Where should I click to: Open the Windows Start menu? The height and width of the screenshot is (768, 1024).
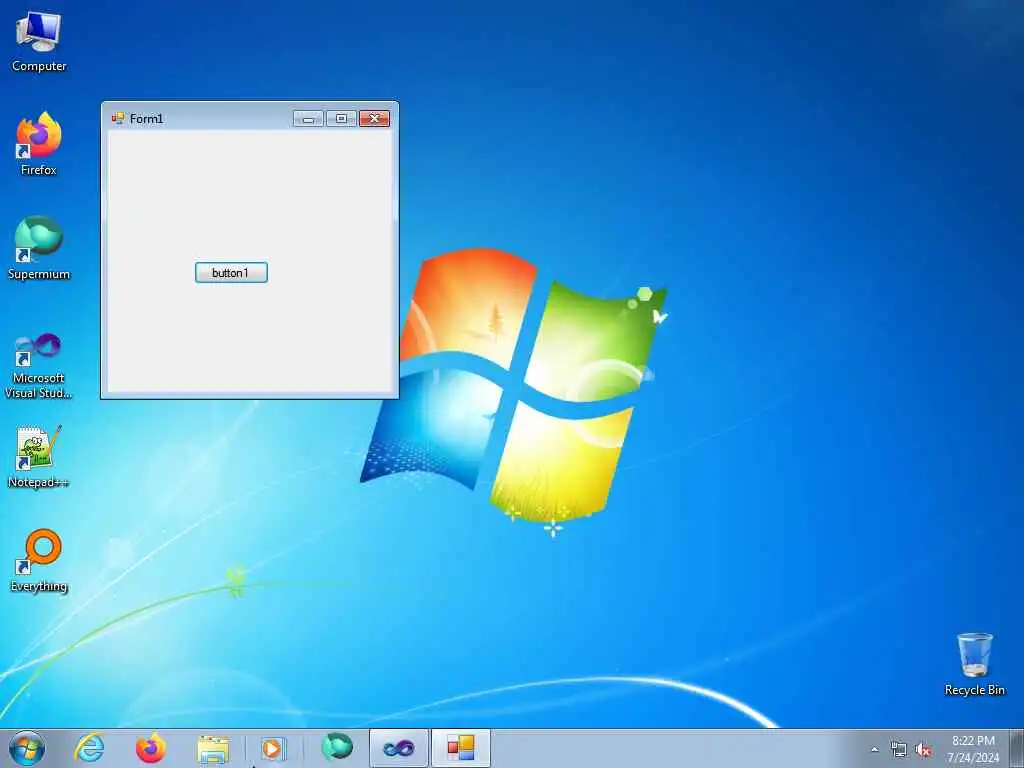27,748
